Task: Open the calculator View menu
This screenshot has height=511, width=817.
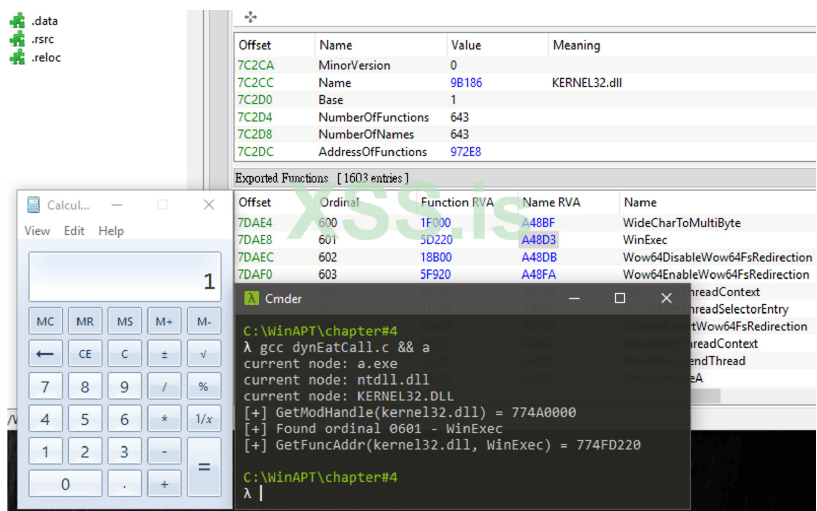Action: 37,231
